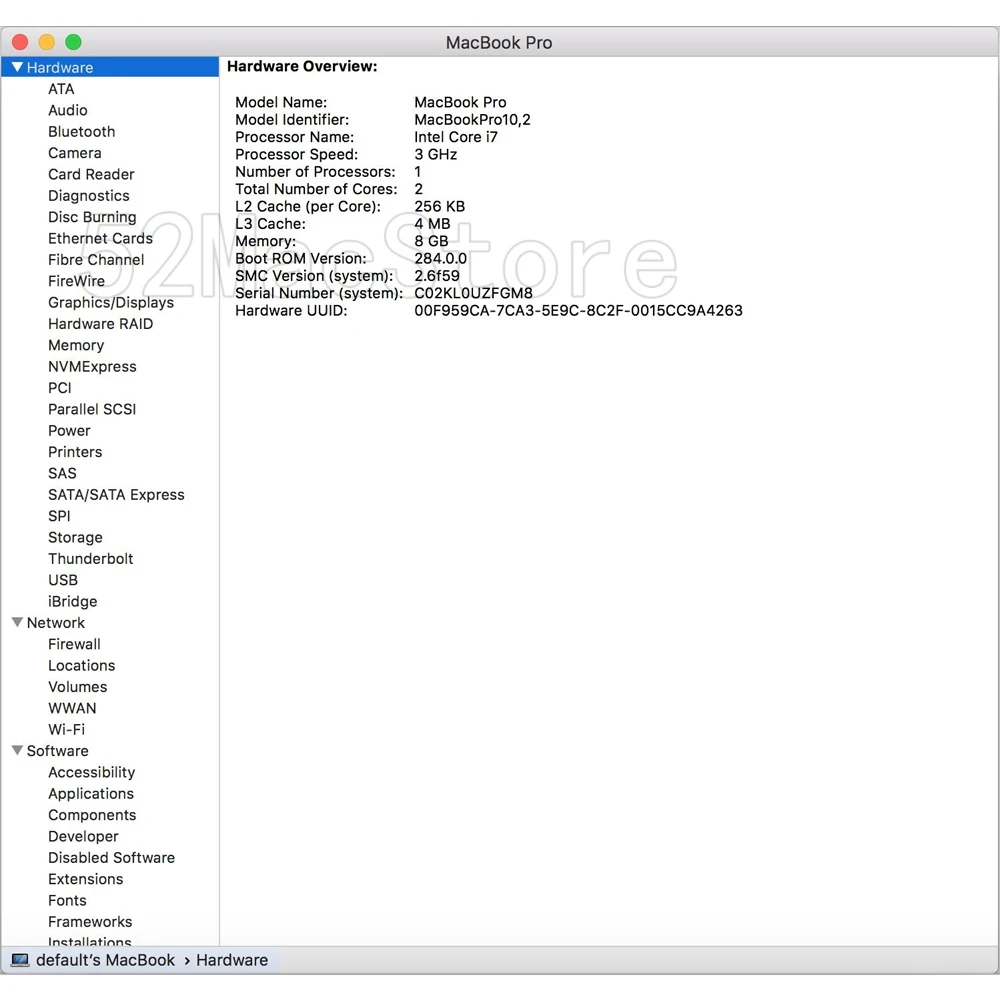Open the NVMExpress item
The width and height of the screenshot is (1000, 1000).
point(92,367)
